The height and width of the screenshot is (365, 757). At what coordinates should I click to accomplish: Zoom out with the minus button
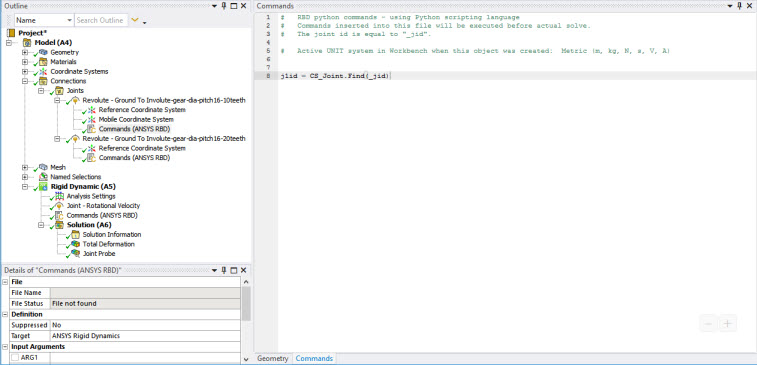(708, 323)
